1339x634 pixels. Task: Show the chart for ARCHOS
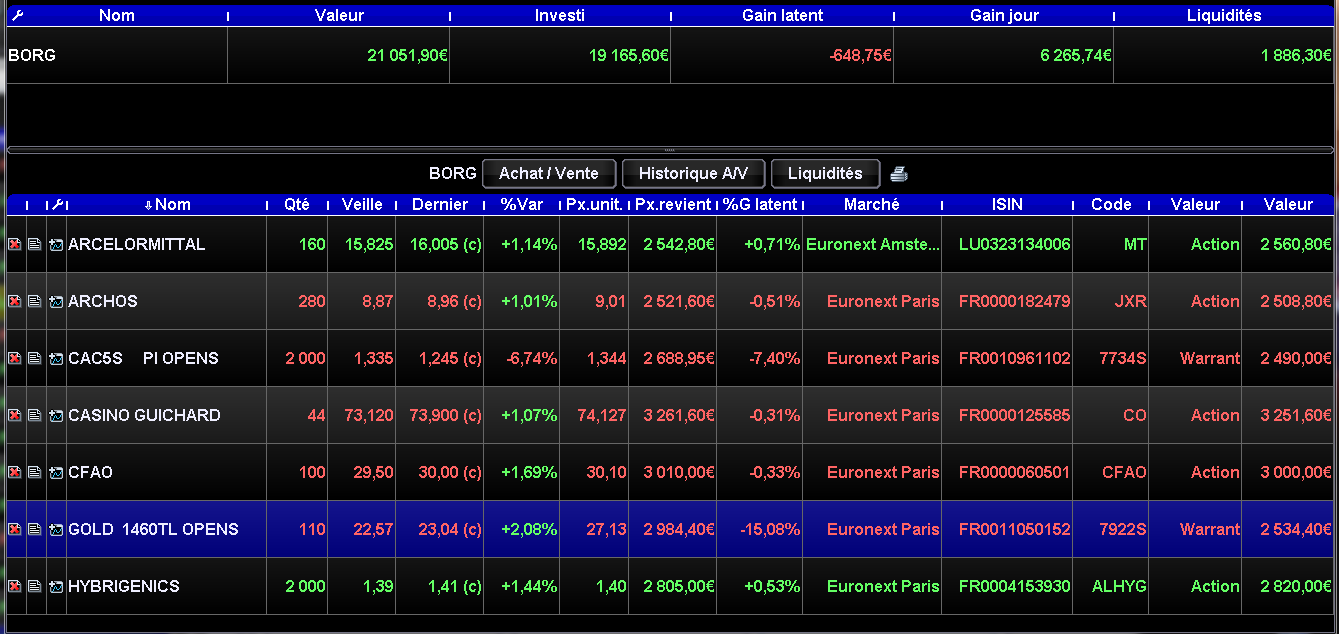[x=56, y=302]
